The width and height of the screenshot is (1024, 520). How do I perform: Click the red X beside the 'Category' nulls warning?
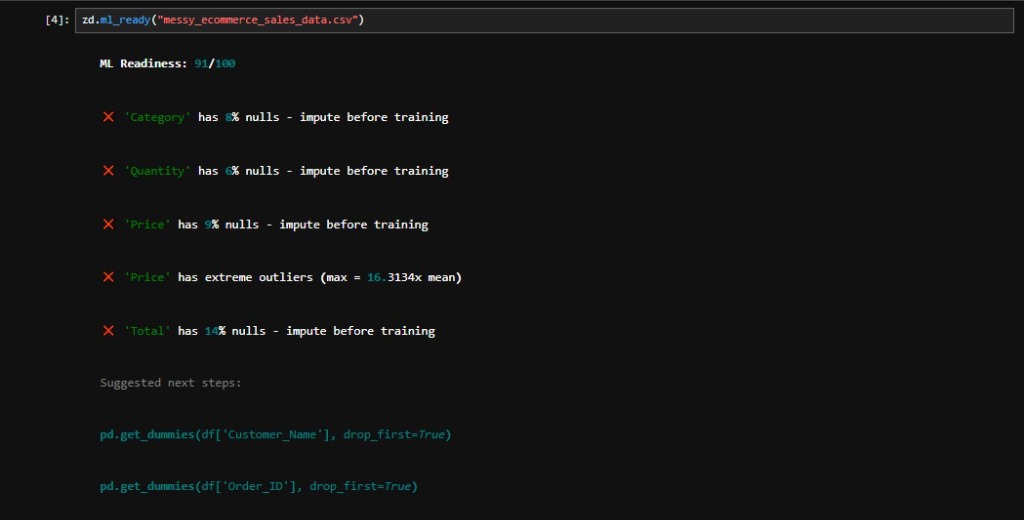[x=108, y=117]
